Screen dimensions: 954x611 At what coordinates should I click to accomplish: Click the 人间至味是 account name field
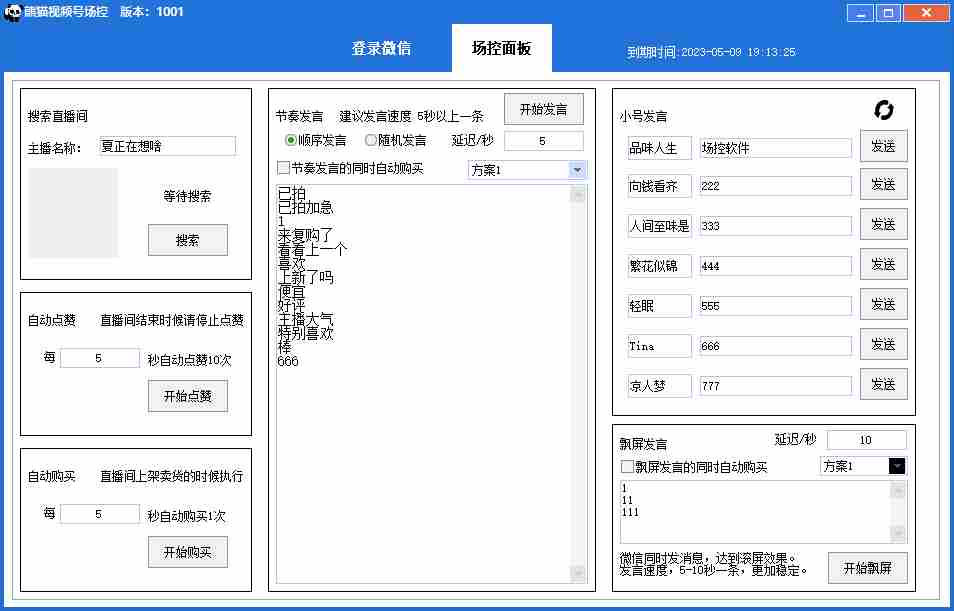pos(660,226)
